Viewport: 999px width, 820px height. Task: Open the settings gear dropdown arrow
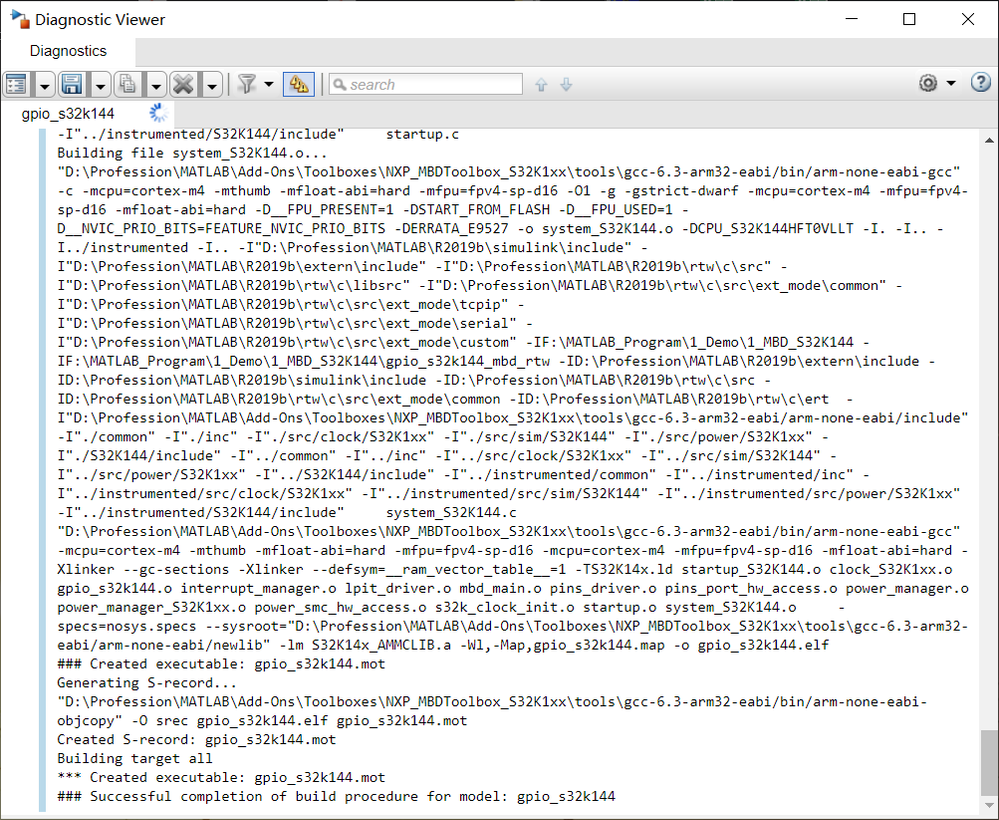click(951, 83)
